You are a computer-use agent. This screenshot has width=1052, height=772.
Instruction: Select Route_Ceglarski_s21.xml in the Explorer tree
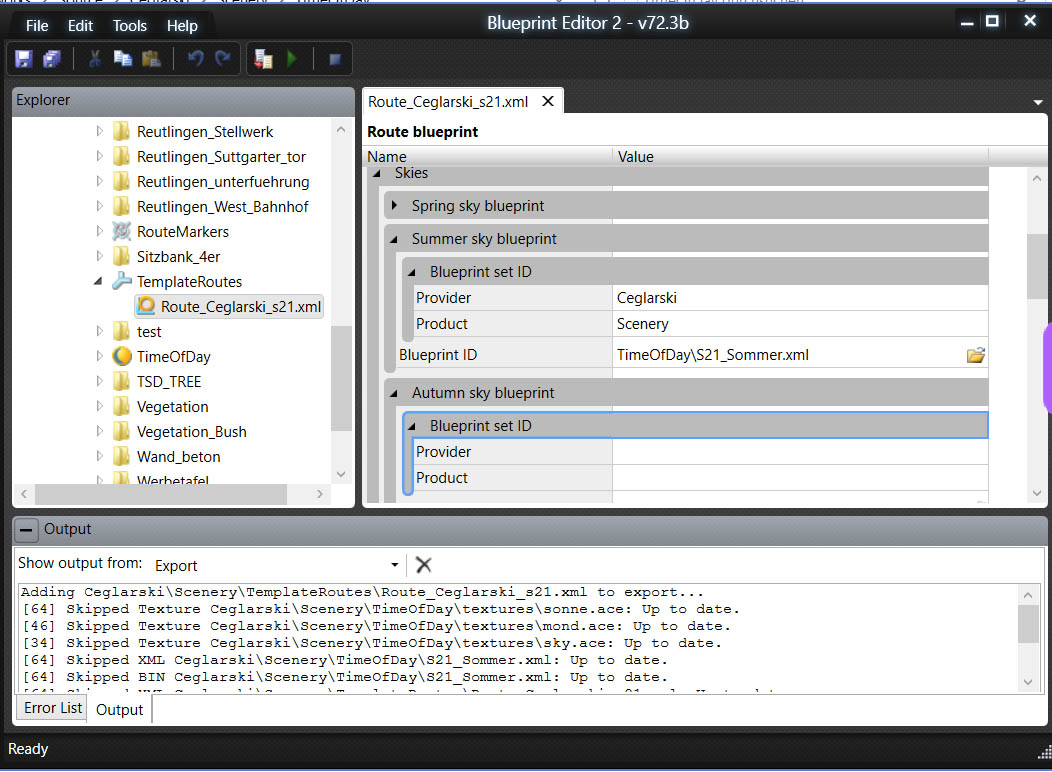tap(241, 307)
